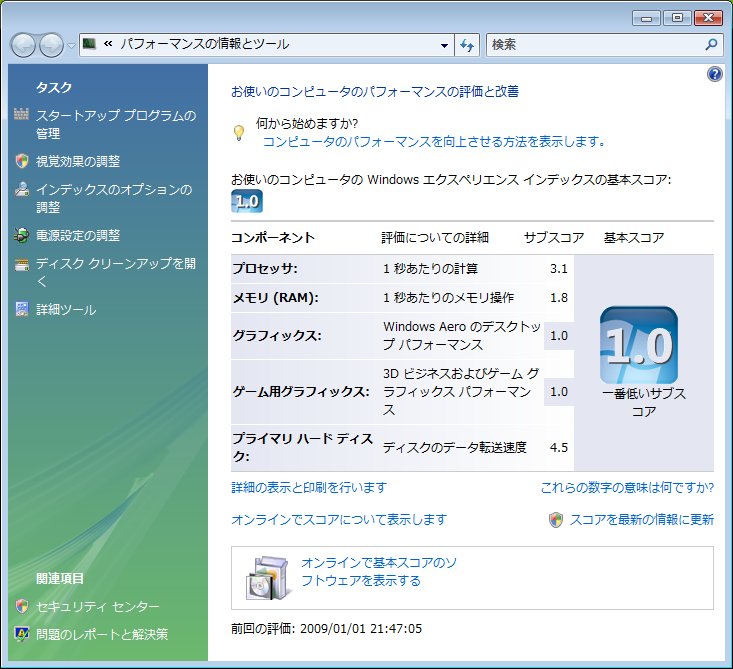The height and width of the screenshot is (669, 733).
Task: Maximize the window
Action: click(x=677, y=18)
